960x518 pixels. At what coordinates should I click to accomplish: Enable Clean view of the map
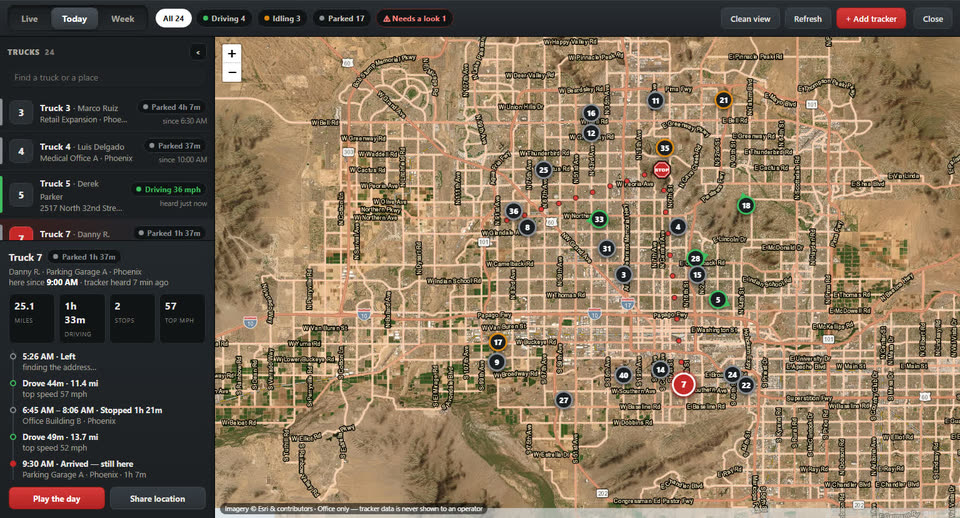(x=750, y=19)
